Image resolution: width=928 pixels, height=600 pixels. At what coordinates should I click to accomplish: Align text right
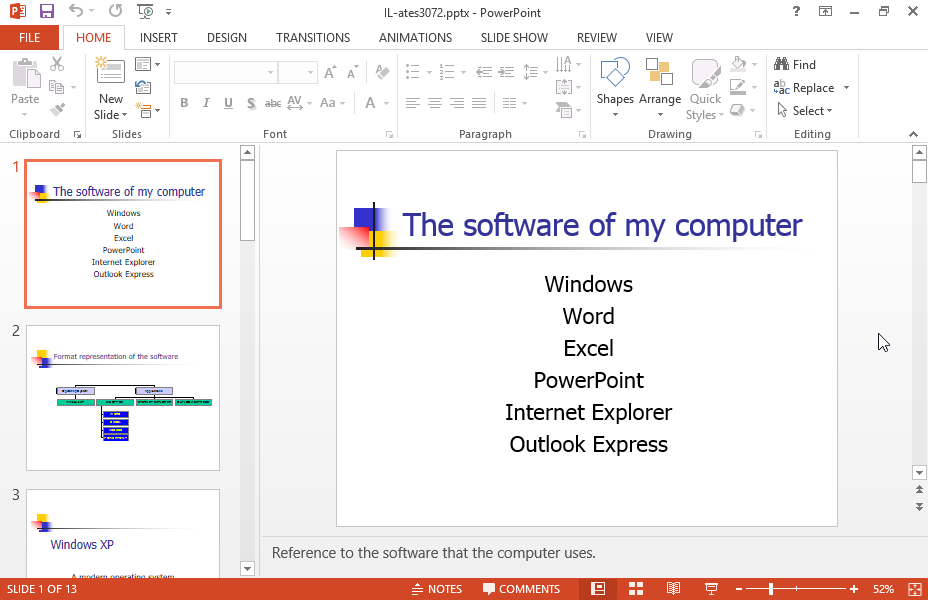457,103
